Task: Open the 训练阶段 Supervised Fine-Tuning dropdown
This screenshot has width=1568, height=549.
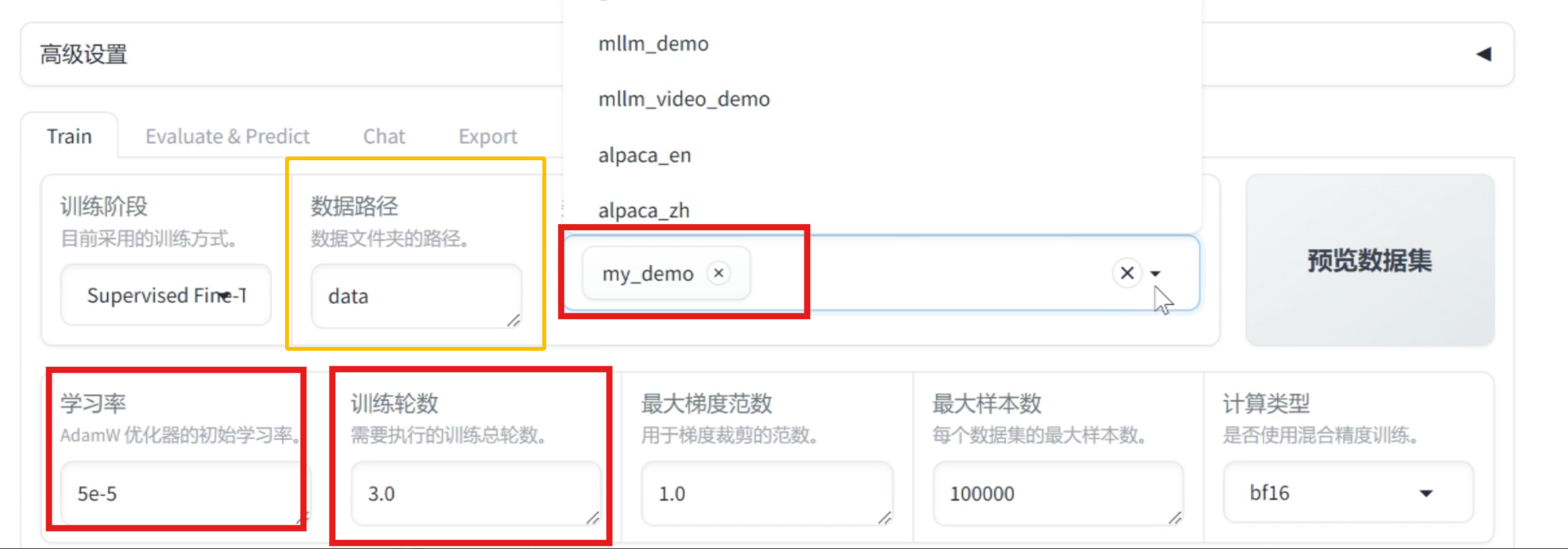Action: (166, 295)
